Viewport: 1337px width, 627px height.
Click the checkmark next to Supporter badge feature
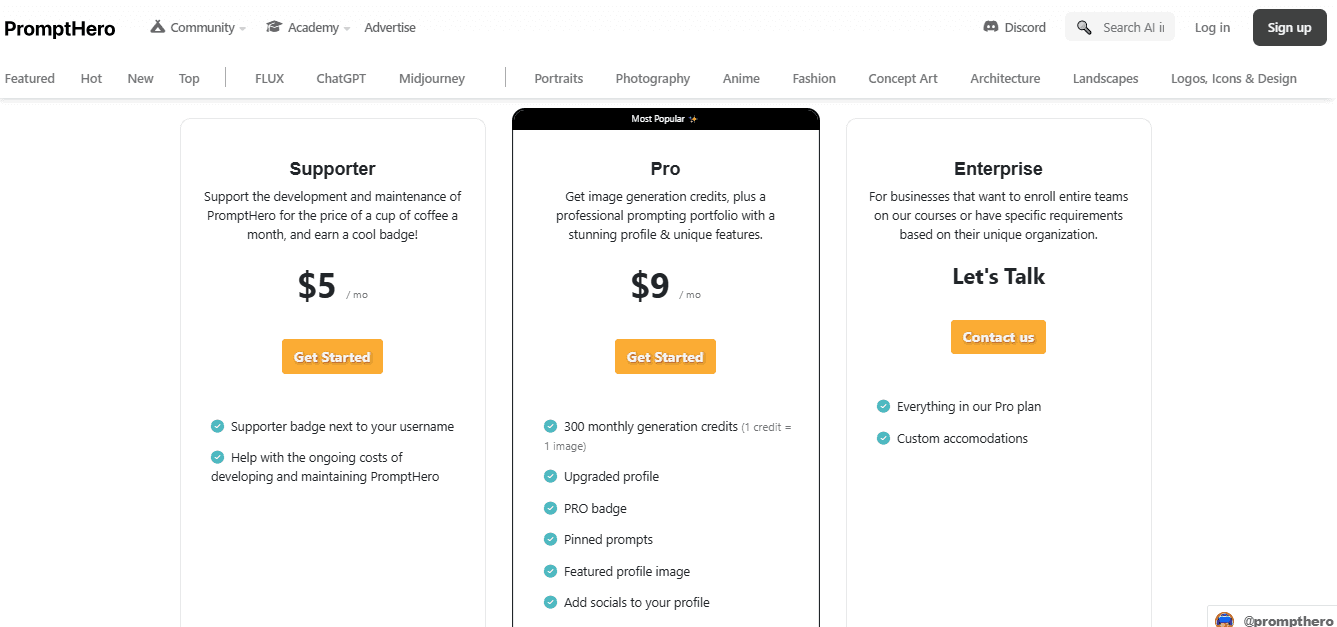point(217,426)
